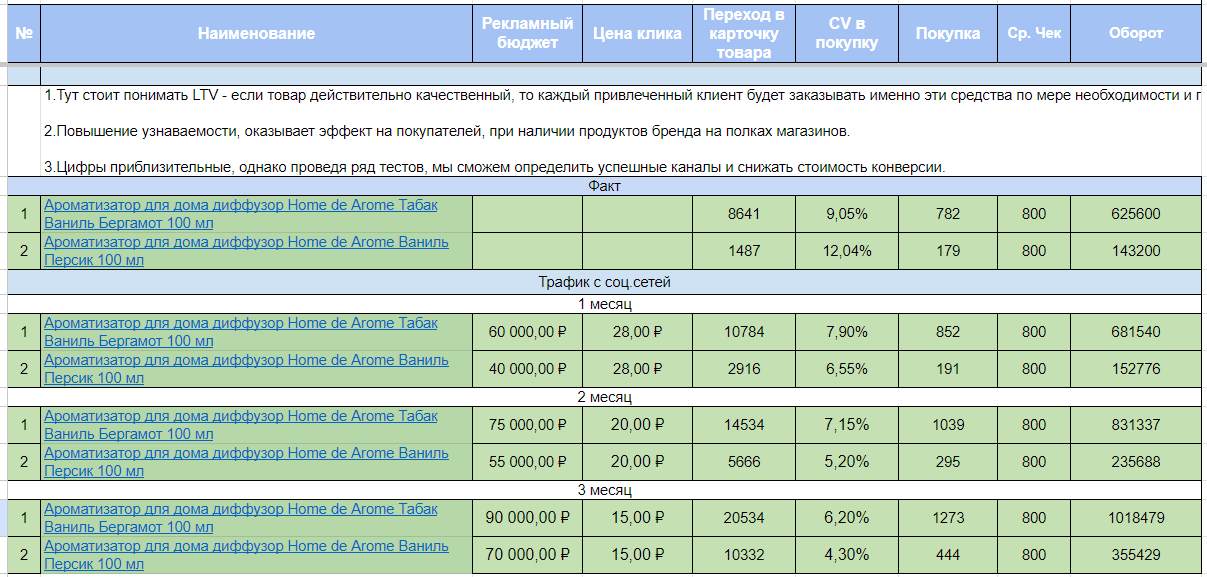
Task: Click the "Наименование" column header
Action: (256, 34)
